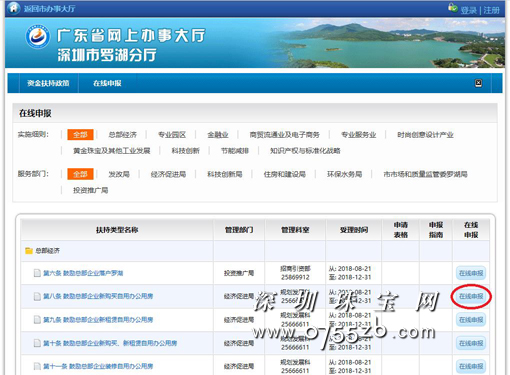The height and width of the screenshot is (375, 510).
Task: Filter by 知识产权与标准化战略
Action: [x=305, y=151]
